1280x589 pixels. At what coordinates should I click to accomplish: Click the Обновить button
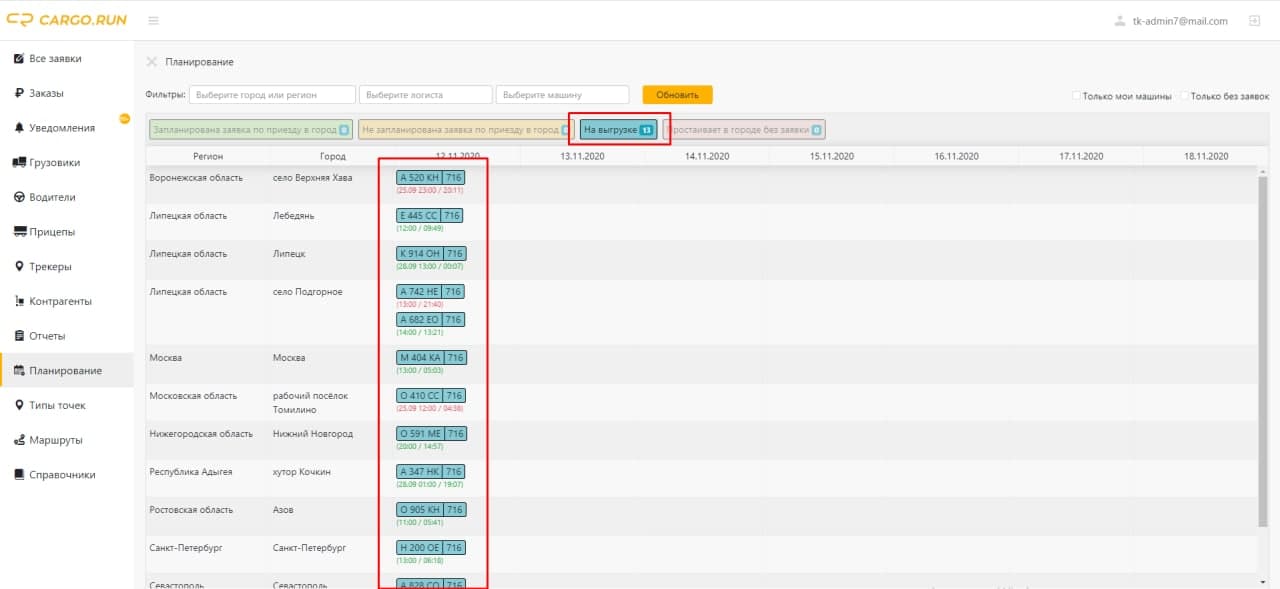point(677,95)
